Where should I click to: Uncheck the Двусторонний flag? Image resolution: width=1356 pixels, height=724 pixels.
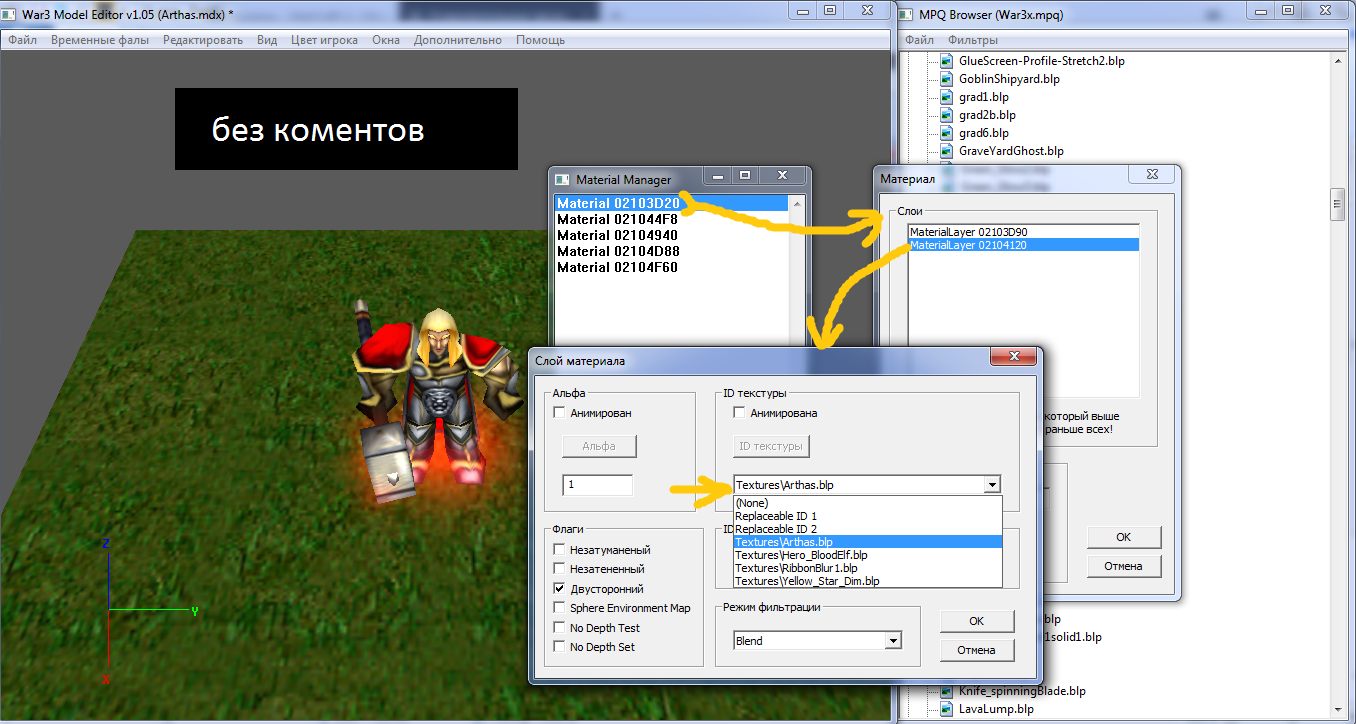(x=558, y=588)
